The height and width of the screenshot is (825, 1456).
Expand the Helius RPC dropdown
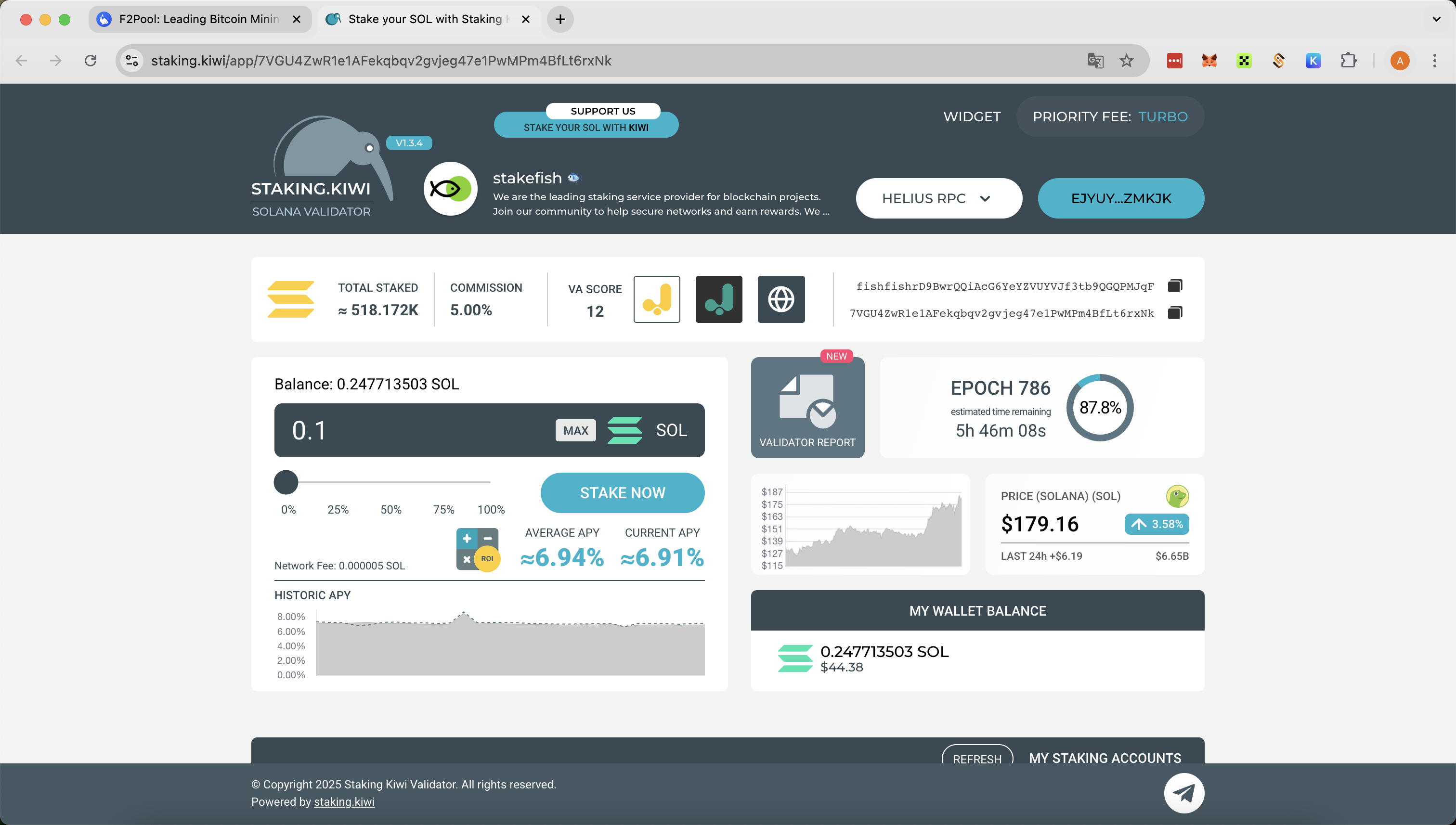click(x=938, y=198)
